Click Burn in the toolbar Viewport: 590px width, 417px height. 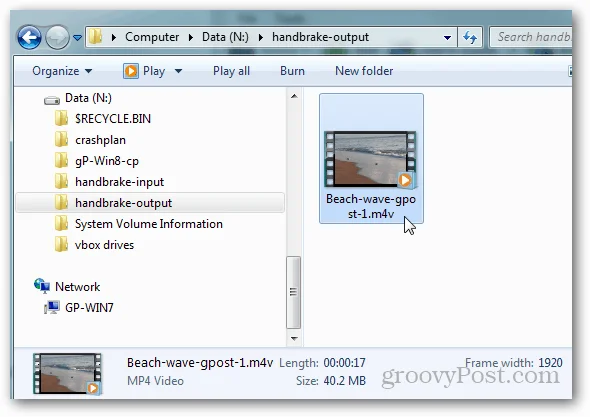[x=292, y=71]
